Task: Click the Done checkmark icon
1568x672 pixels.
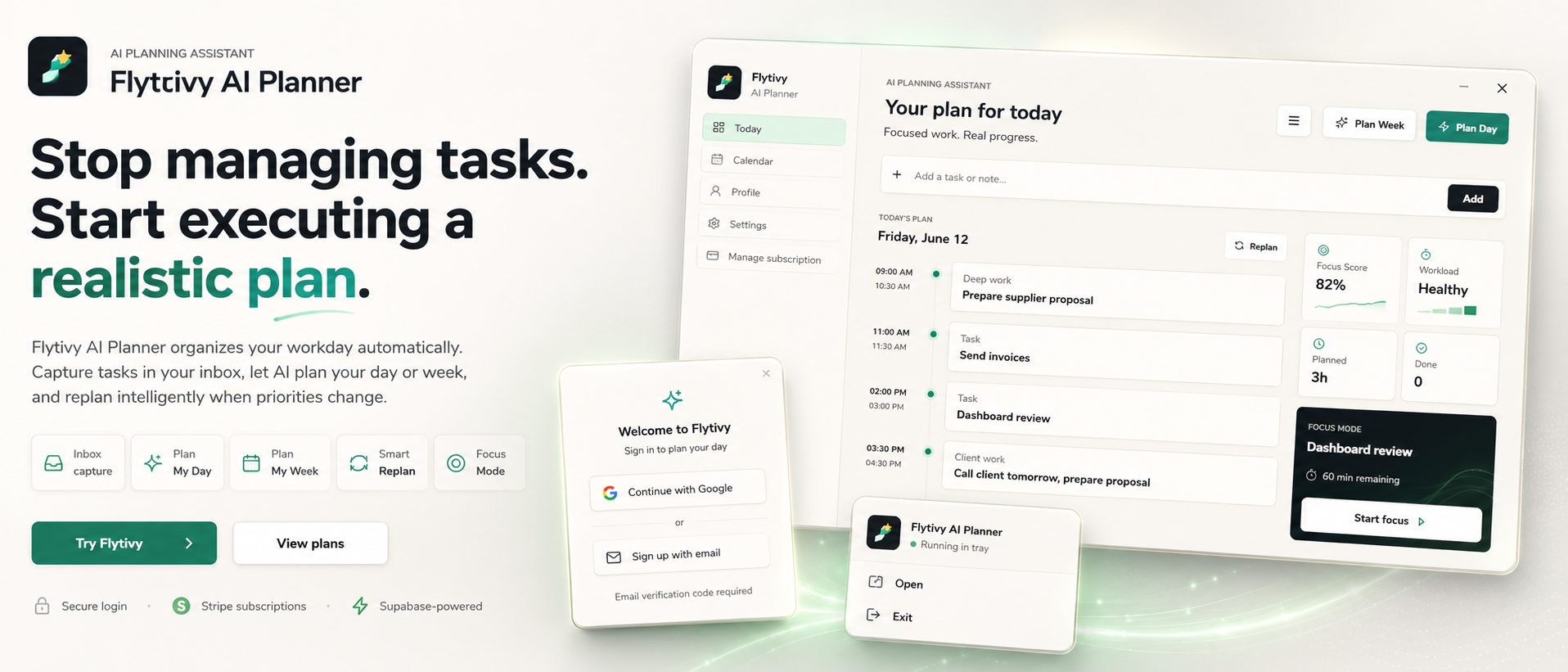Action: 1422,348
